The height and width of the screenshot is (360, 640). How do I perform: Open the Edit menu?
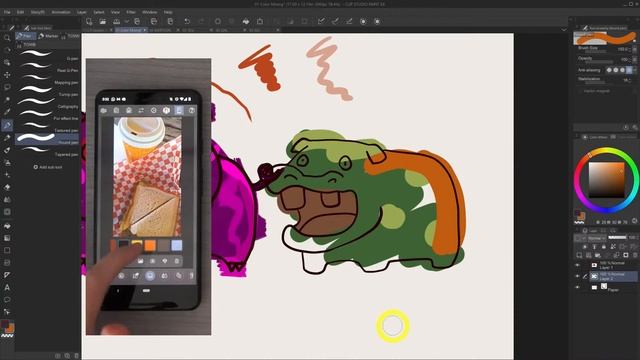click(x=20, y=12)
